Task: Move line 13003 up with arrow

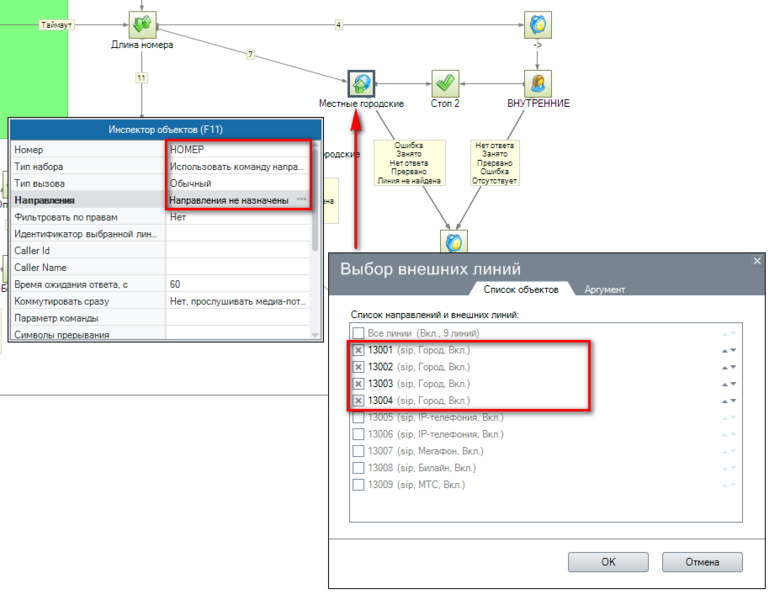Action: (725, 384)
